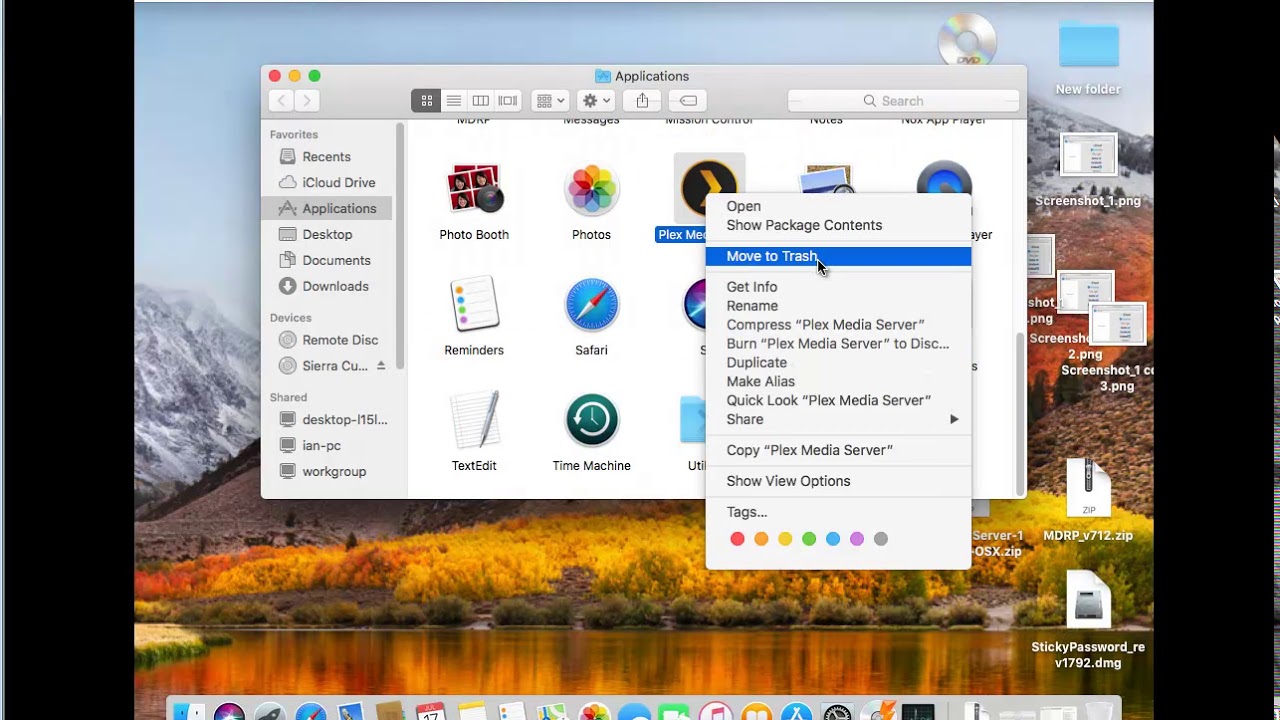The height and width of the screenshot is (720, 1280).
Task: Go back in Finder history
Action: pos(281,100)
